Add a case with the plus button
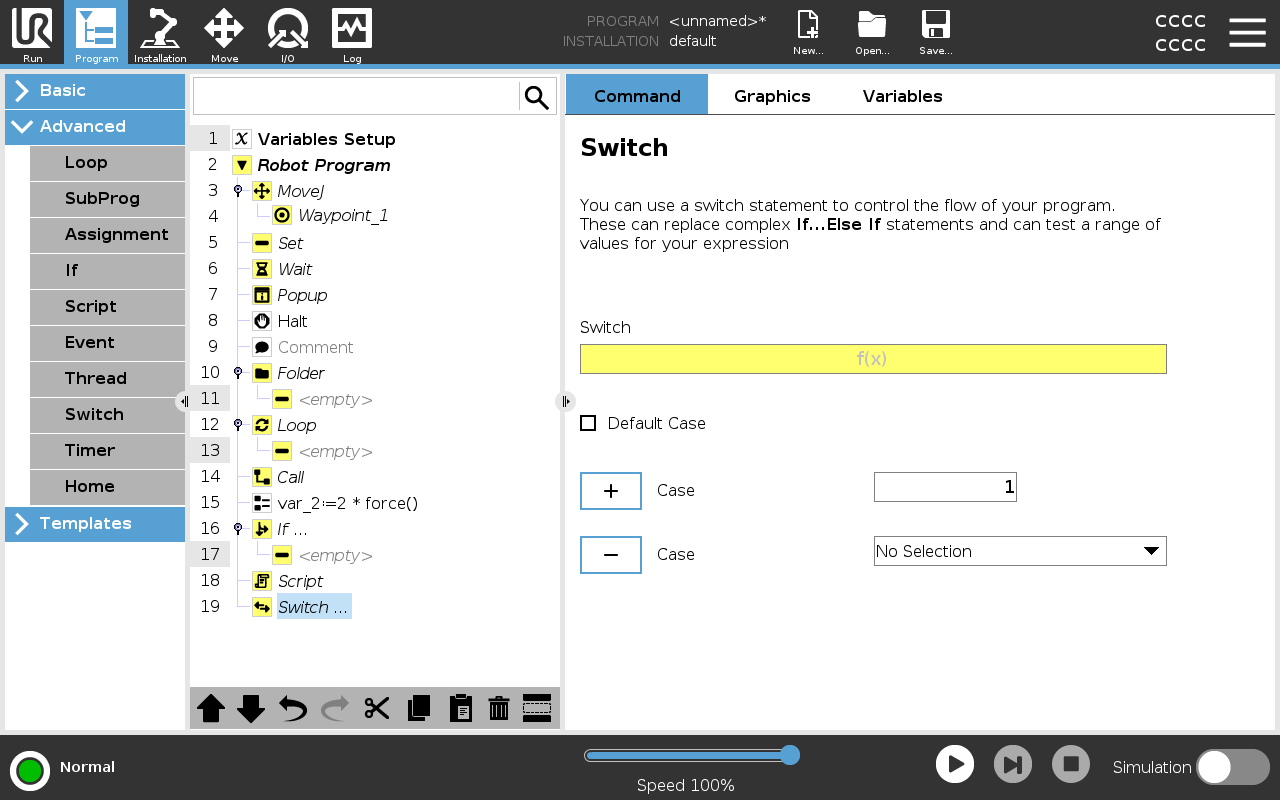Screen dimensions: 1280x800 click(x=611, y=491)
